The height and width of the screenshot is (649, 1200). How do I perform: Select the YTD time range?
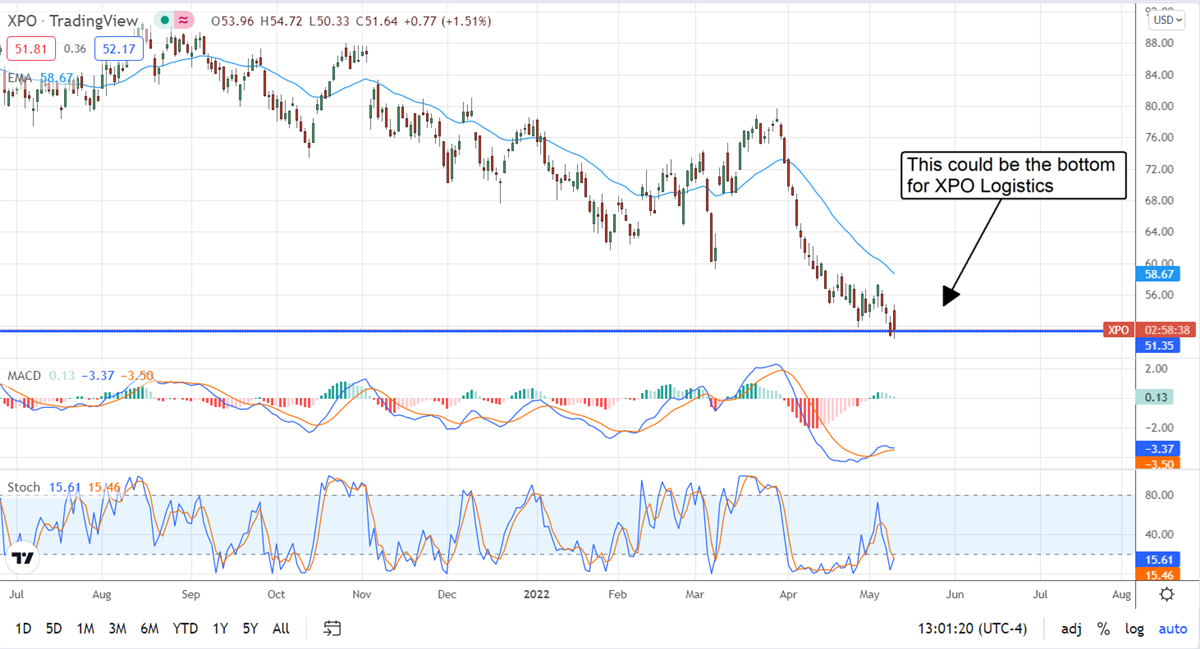[184, 628]
